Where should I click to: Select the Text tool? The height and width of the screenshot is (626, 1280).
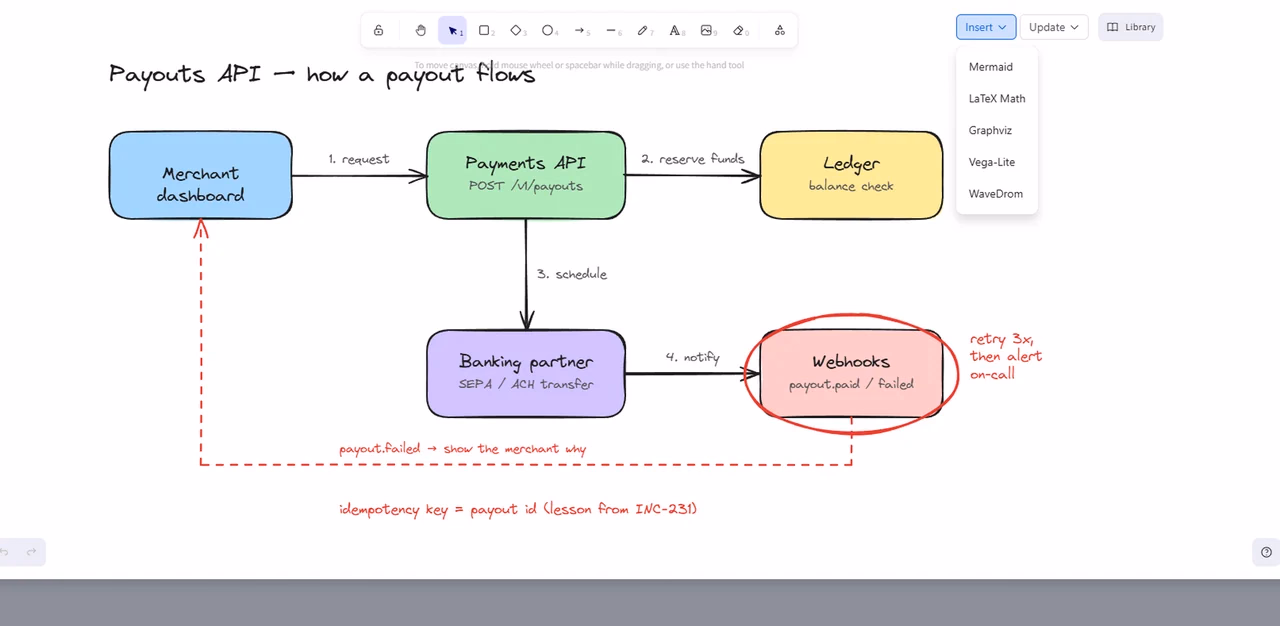point(676,31)
